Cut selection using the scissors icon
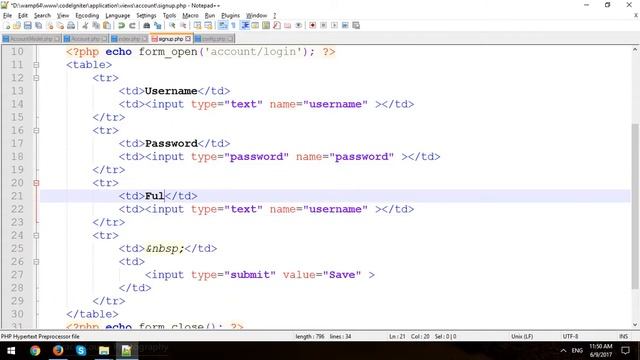 [85, 25]
